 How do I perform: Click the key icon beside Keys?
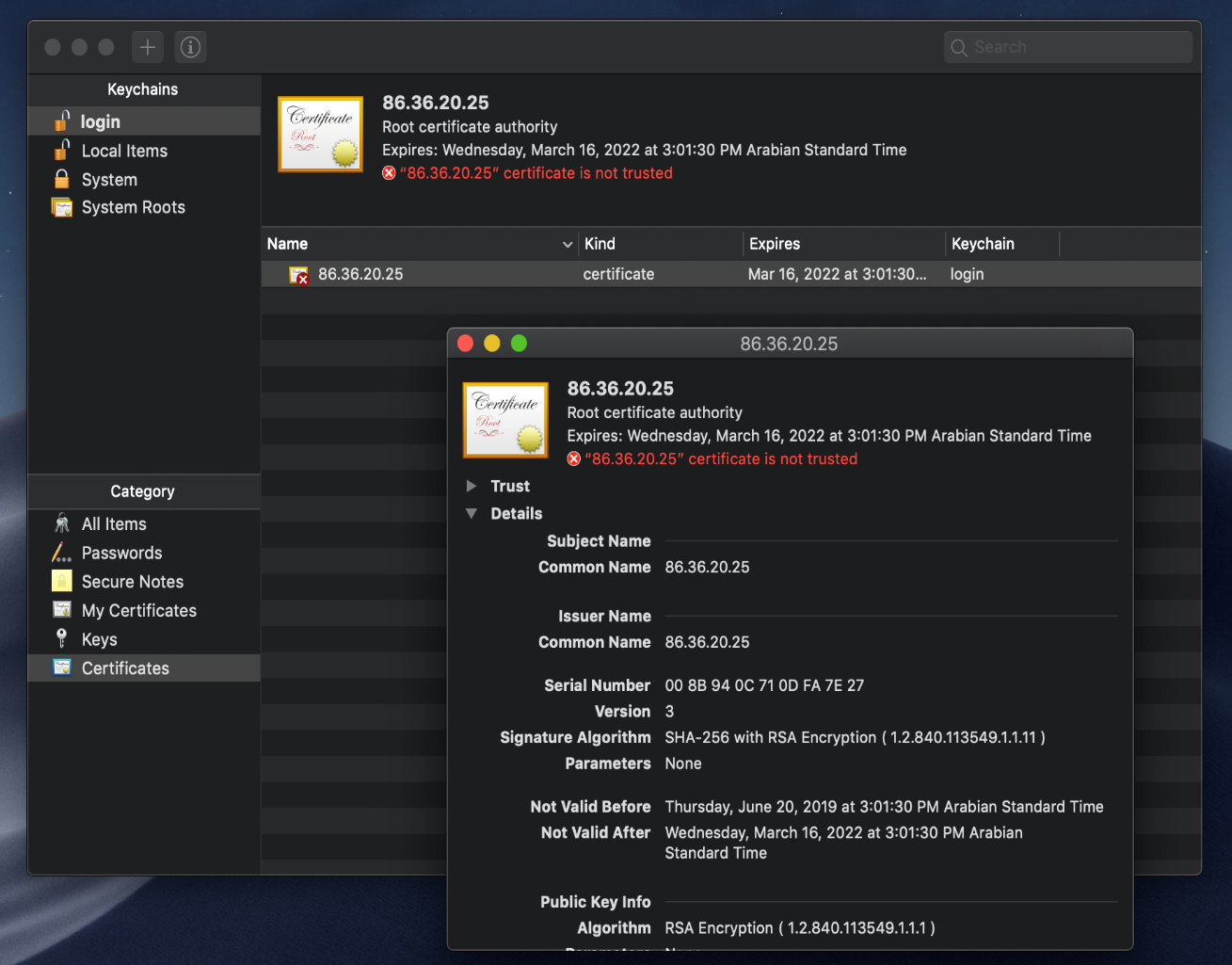coord(62,638)
